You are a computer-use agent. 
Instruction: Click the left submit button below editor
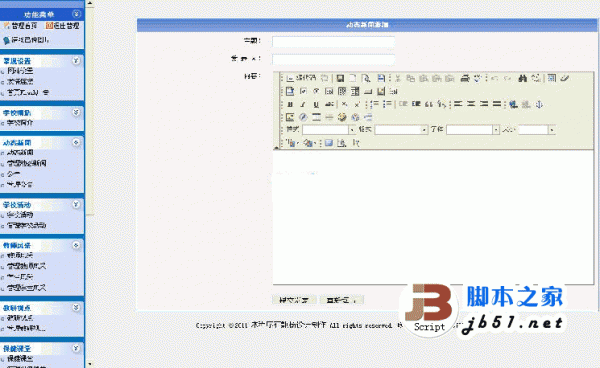point(294,300)
